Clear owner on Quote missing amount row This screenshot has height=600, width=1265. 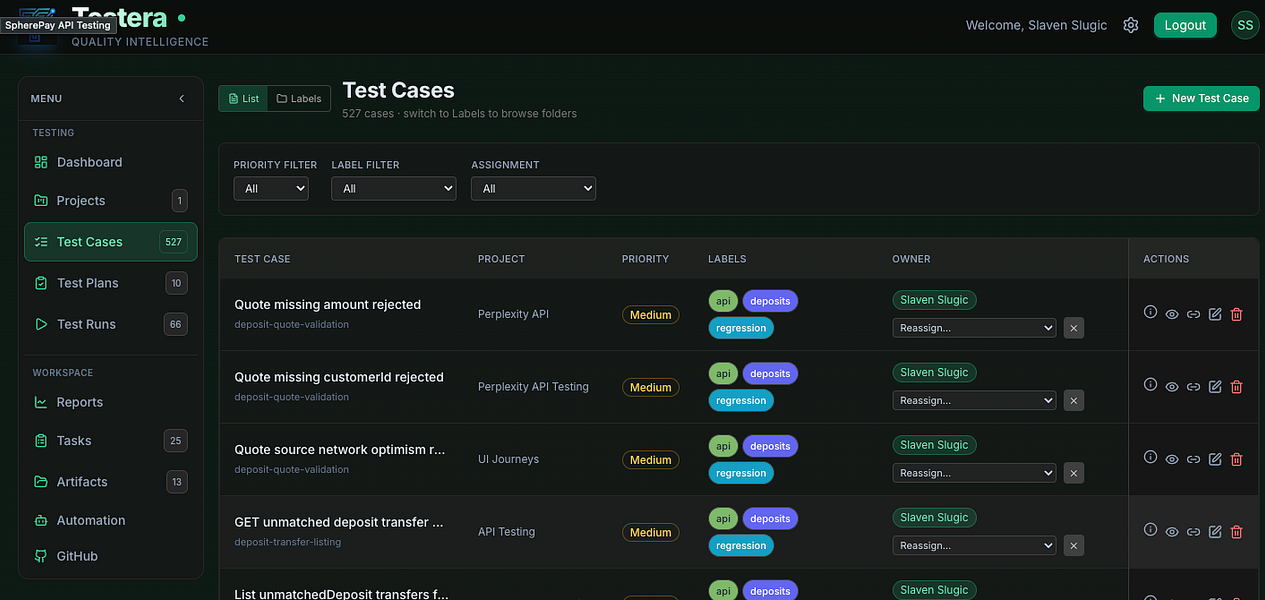click(1073, 328)
